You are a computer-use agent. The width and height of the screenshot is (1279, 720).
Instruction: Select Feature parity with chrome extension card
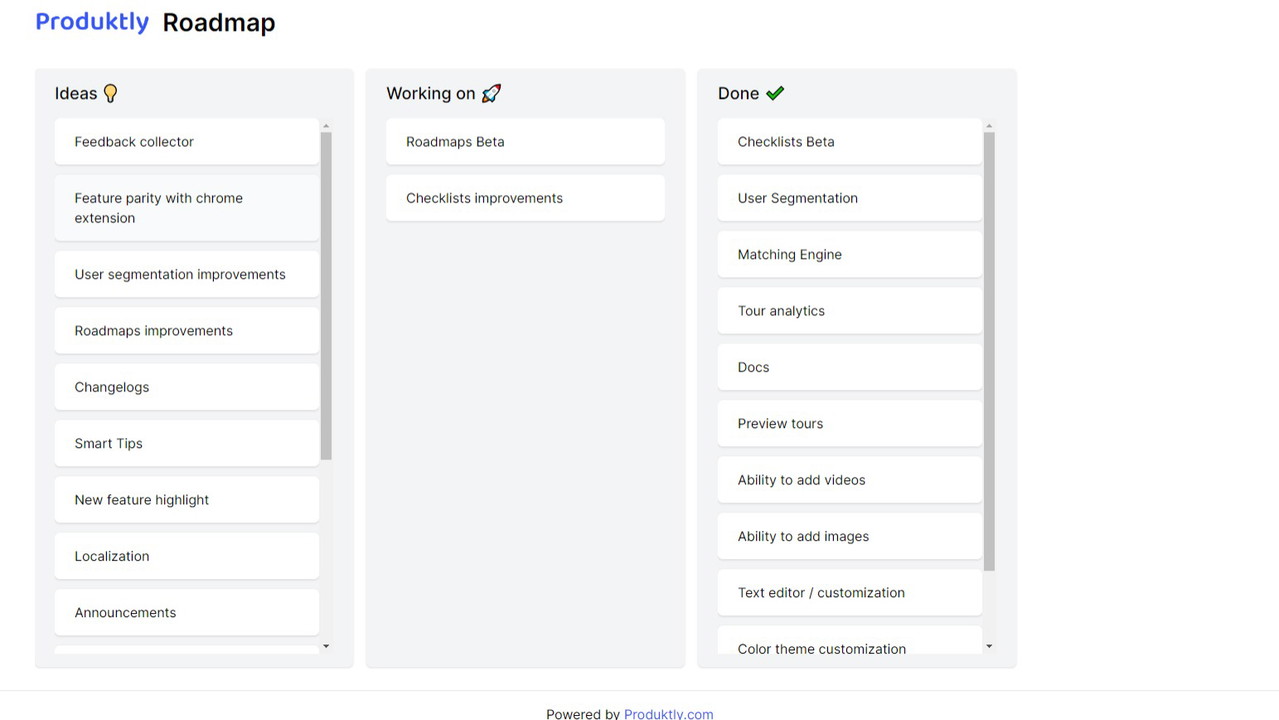tap(187, 208)
